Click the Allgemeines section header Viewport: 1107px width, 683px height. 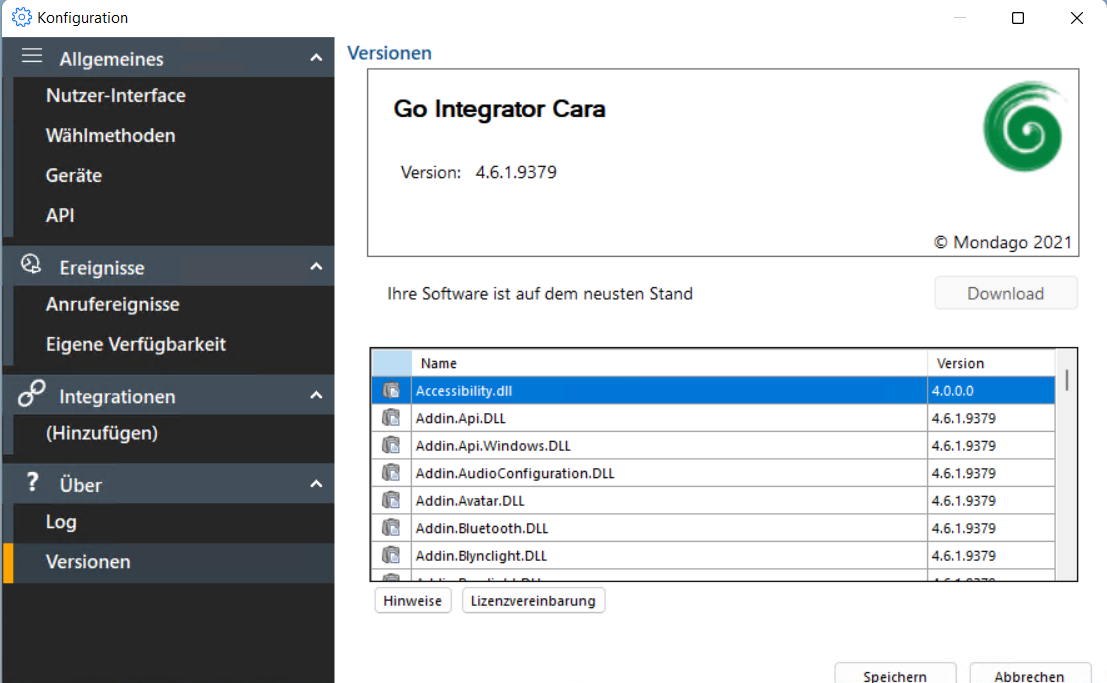coord(168,58)
